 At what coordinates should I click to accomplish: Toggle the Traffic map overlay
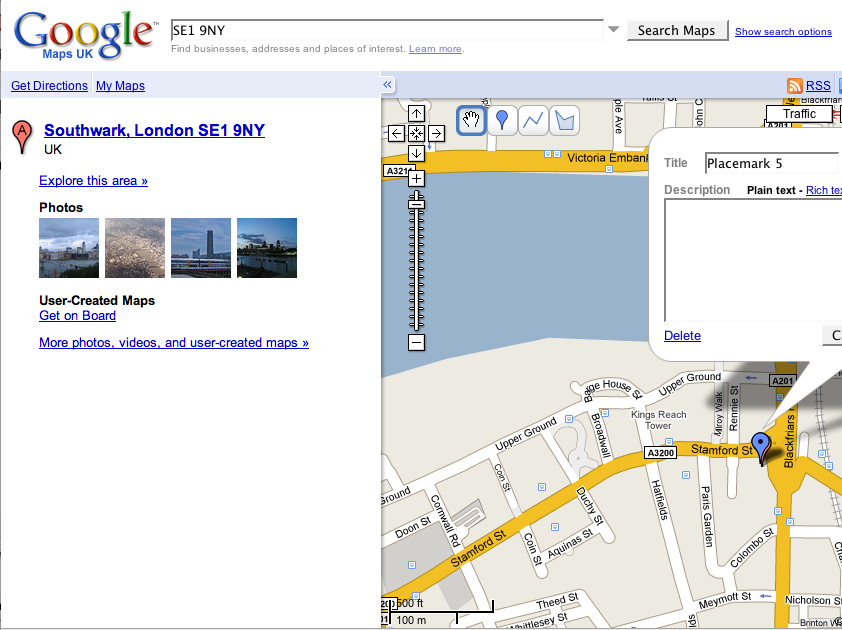799,114
